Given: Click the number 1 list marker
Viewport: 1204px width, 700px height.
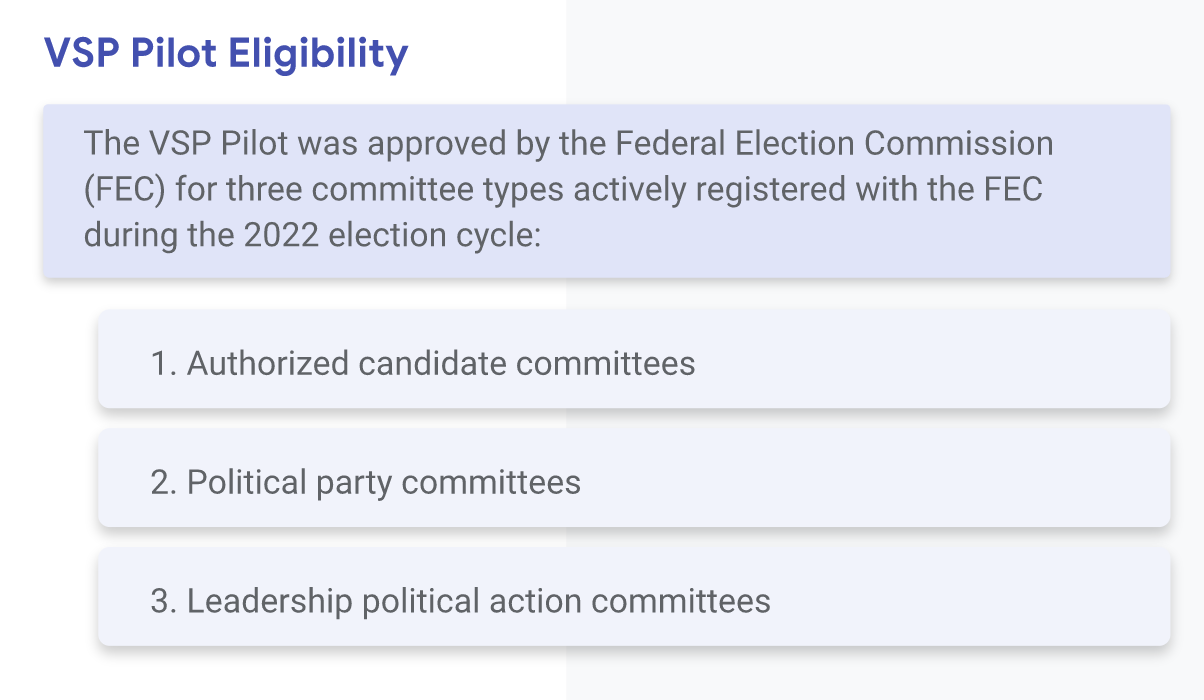Looking at the screenshot, I should [x=162, y=362].
